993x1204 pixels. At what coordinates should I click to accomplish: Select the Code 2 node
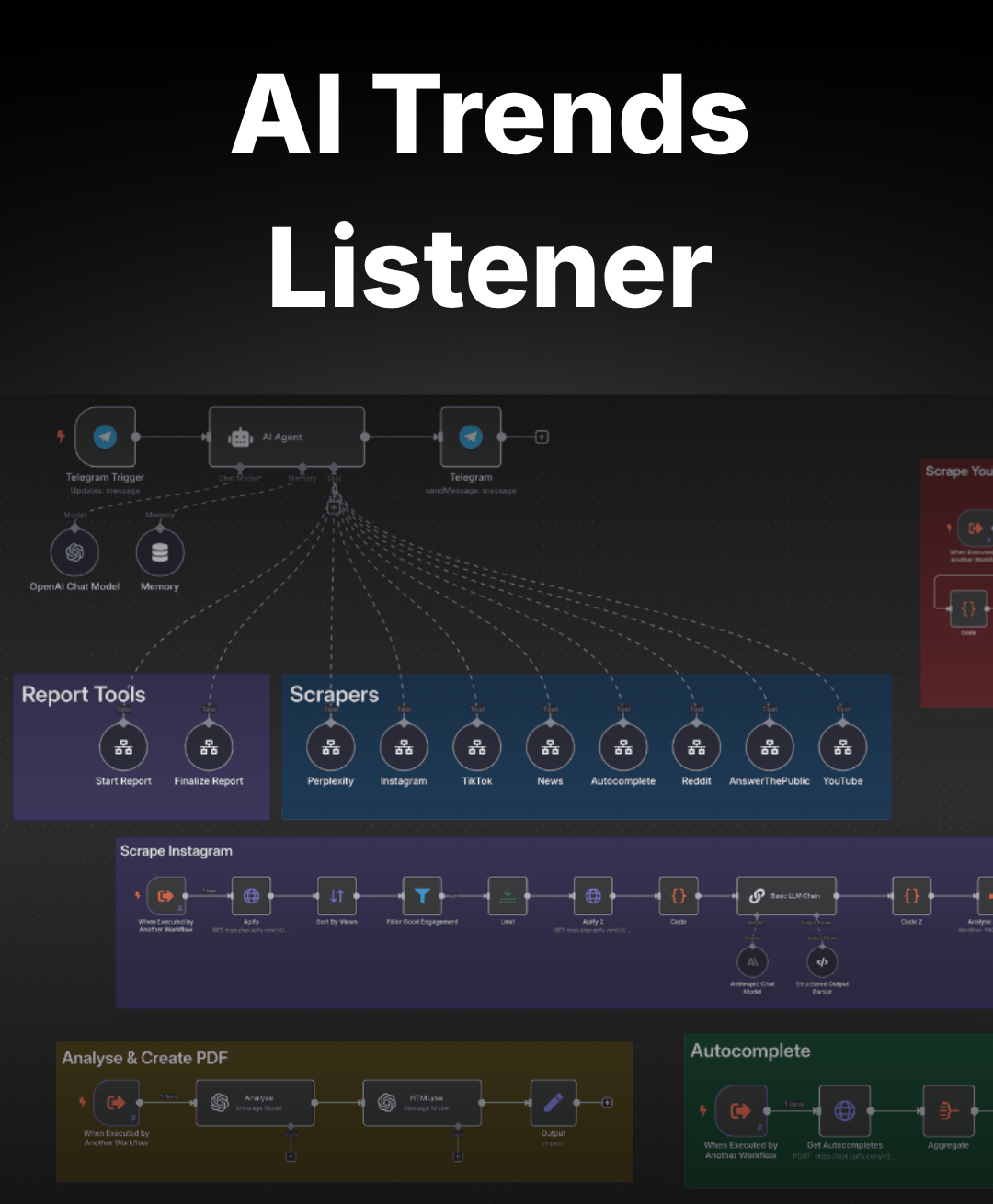click(911, 896)
